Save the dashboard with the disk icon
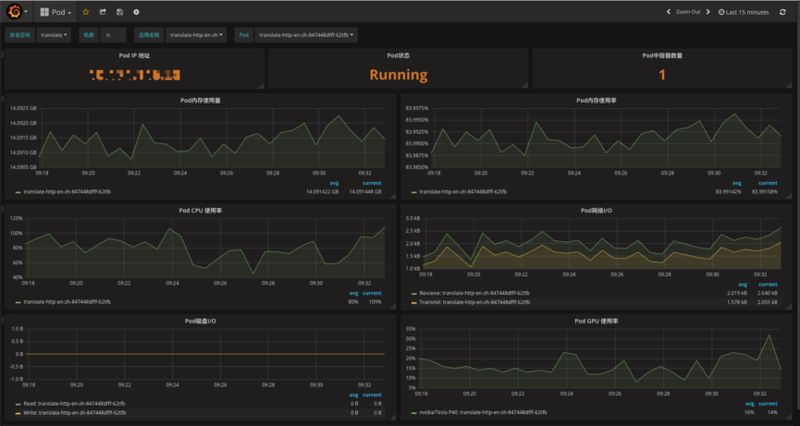The height and width of the screenshot is (426, 800). point(119,12)
